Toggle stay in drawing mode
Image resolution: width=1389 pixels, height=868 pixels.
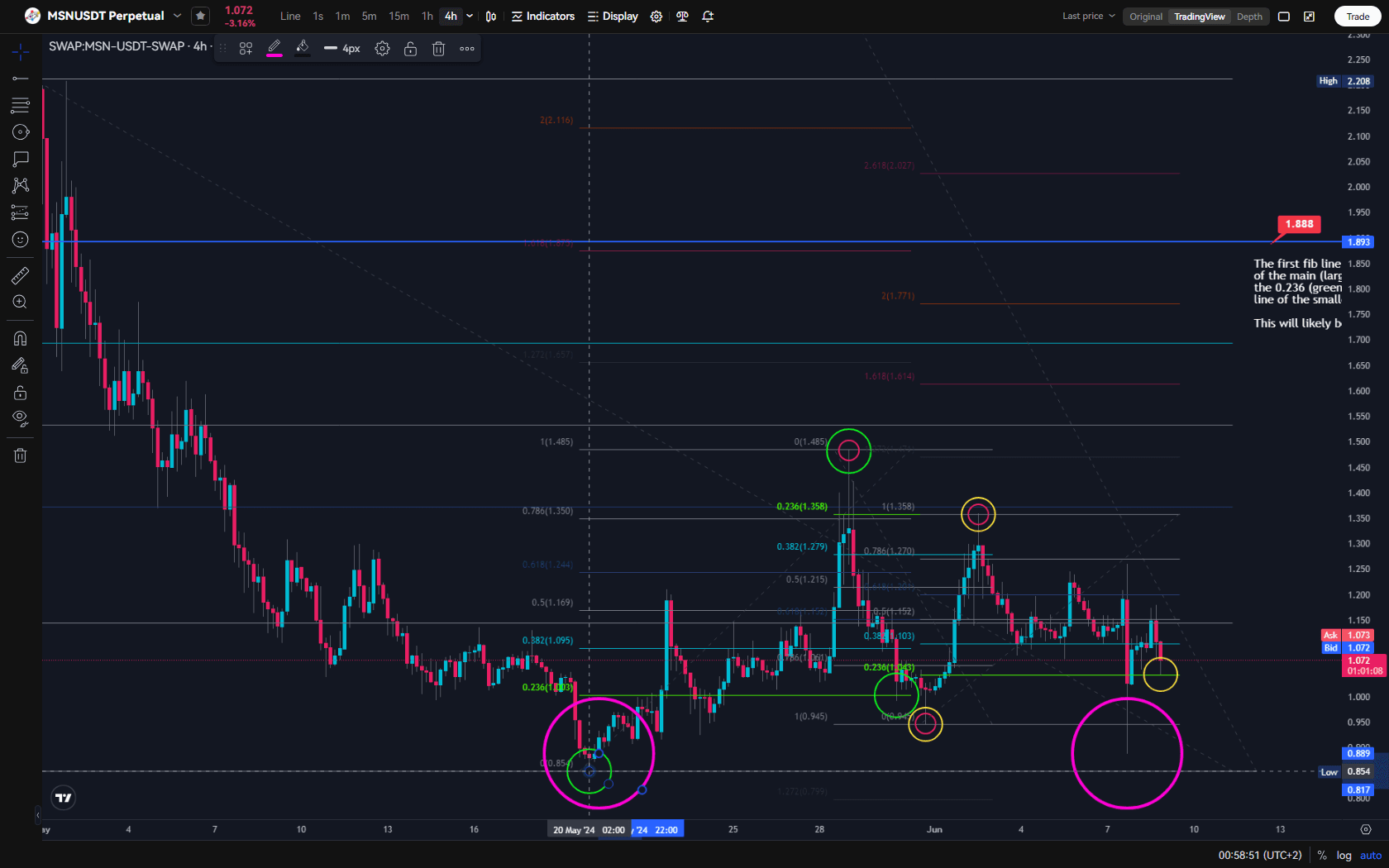tap(21, 365)
